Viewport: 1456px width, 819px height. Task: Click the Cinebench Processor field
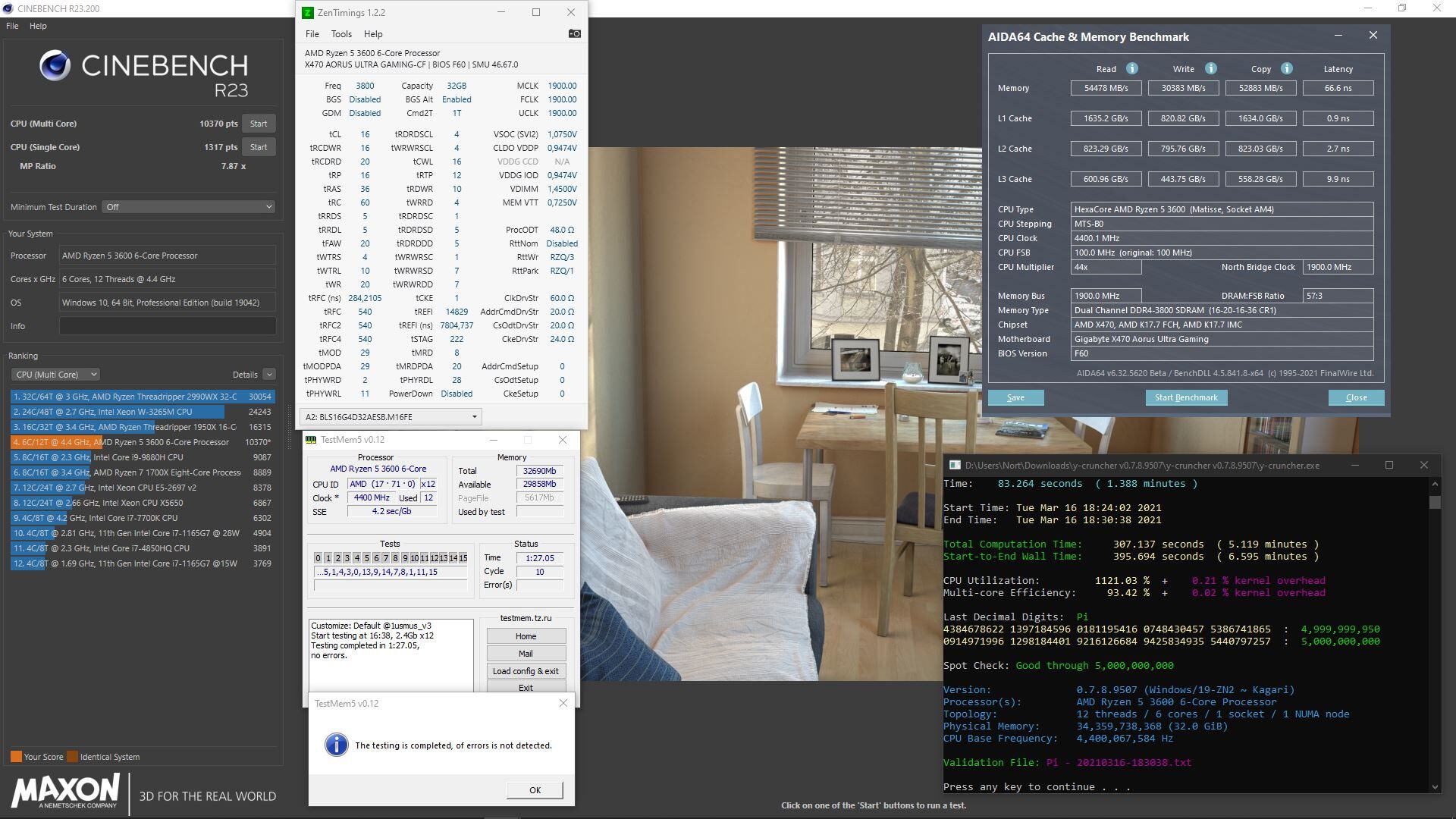click(168, 256)
